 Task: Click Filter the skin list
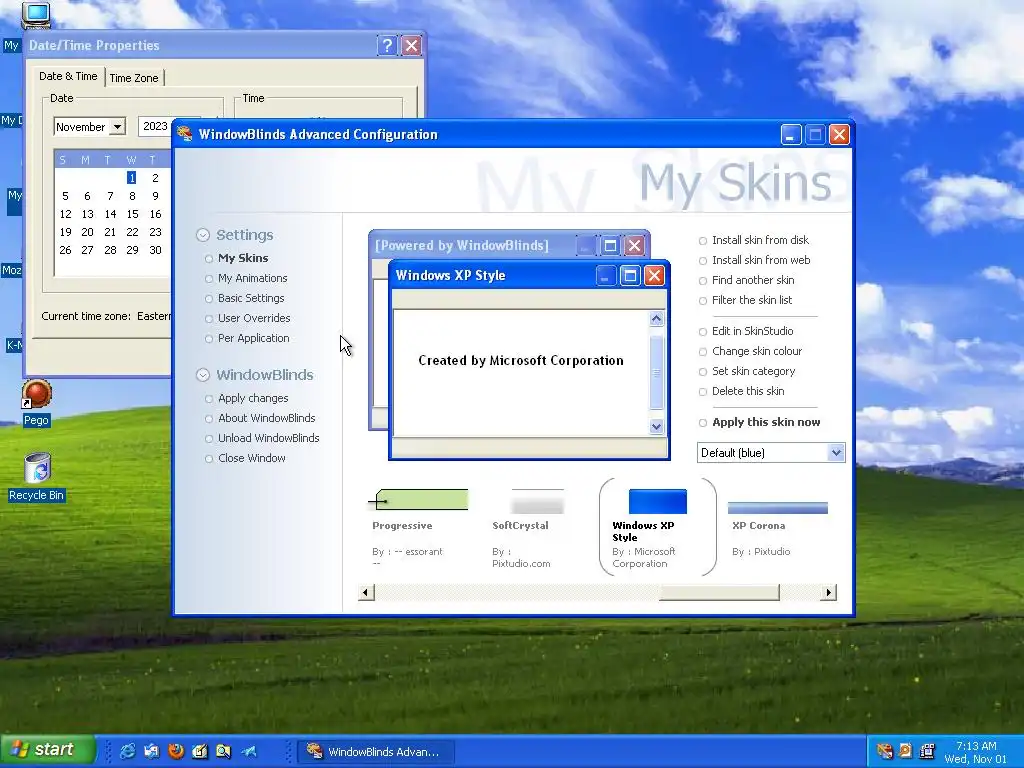pos(752,300)
